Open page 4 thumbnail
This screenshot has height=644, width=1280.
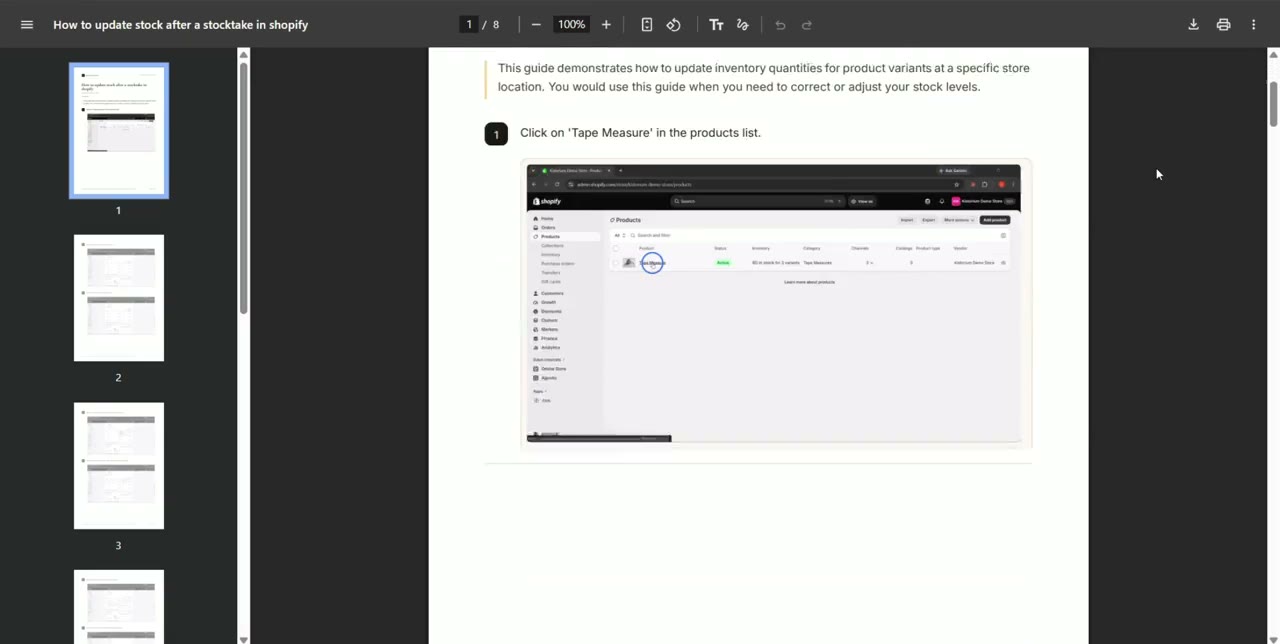click(x=119, y=605)
